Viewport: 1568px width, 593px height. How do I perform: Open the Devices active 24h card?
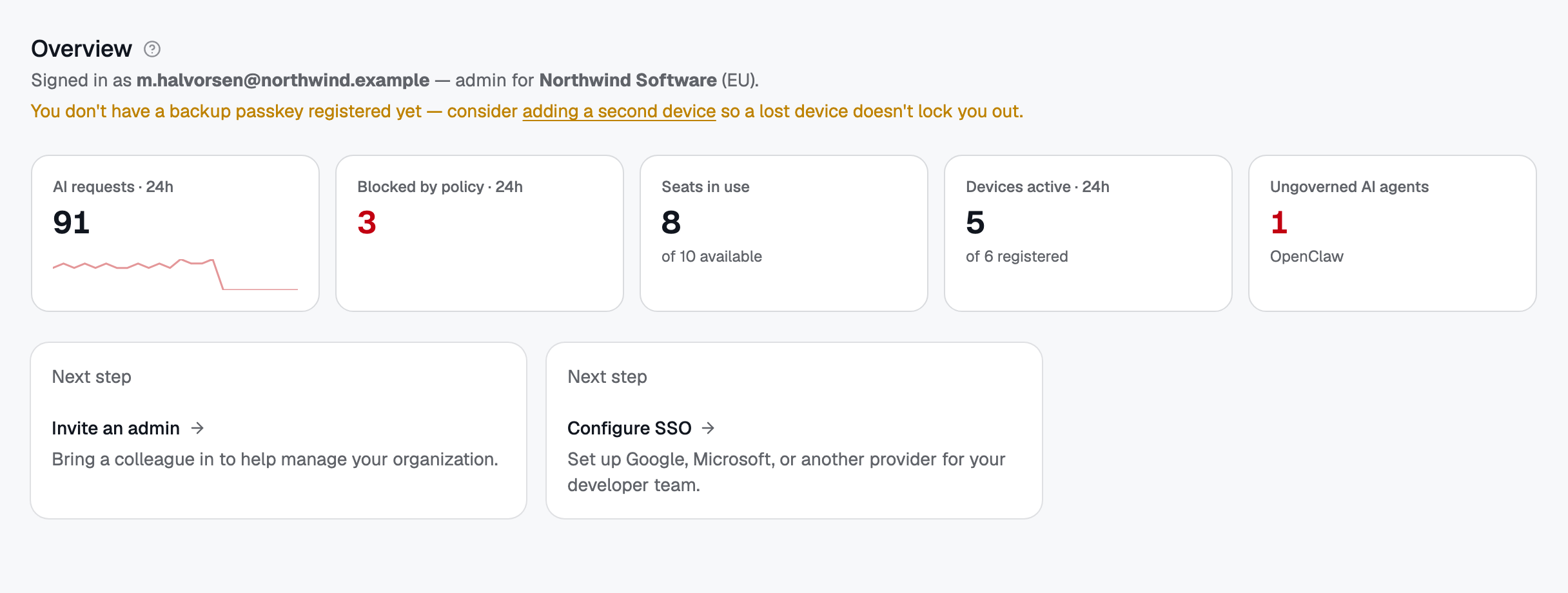pos(1088,233)
